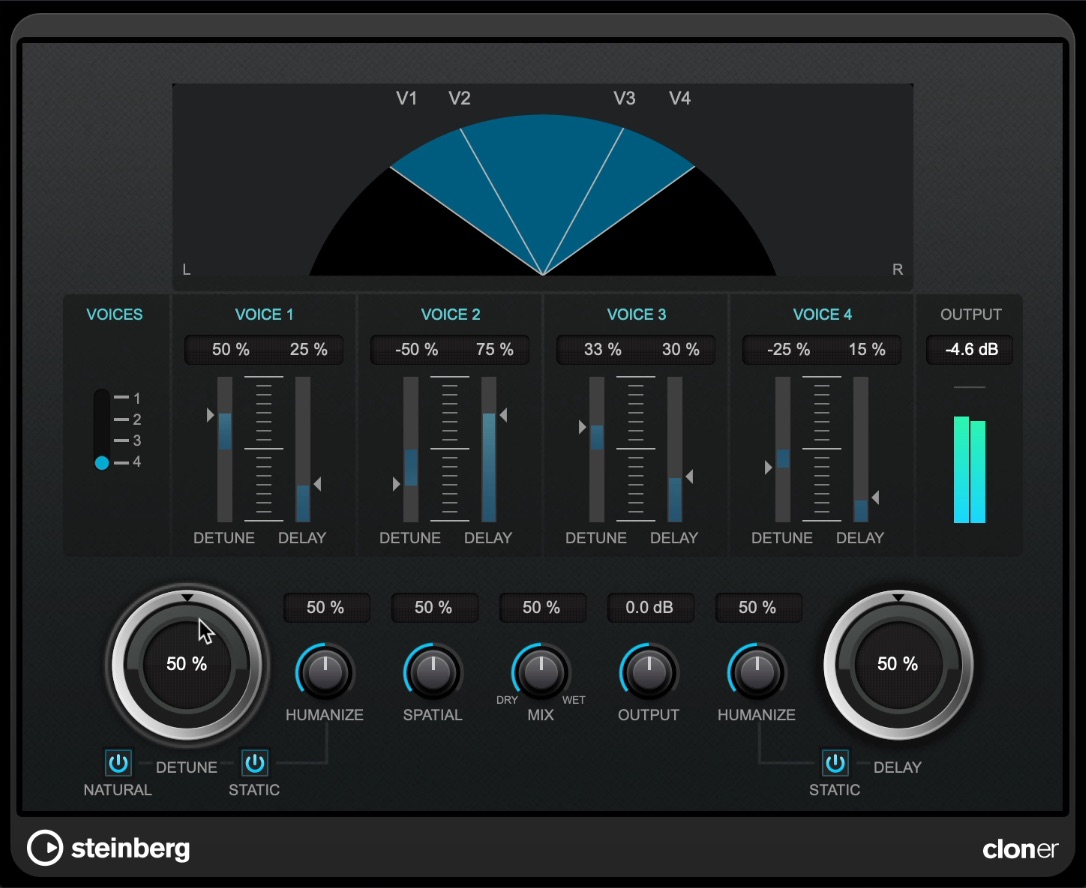Click the V1 label in spatial display
Screen dimensions: 1086x888
click(407, 98)
